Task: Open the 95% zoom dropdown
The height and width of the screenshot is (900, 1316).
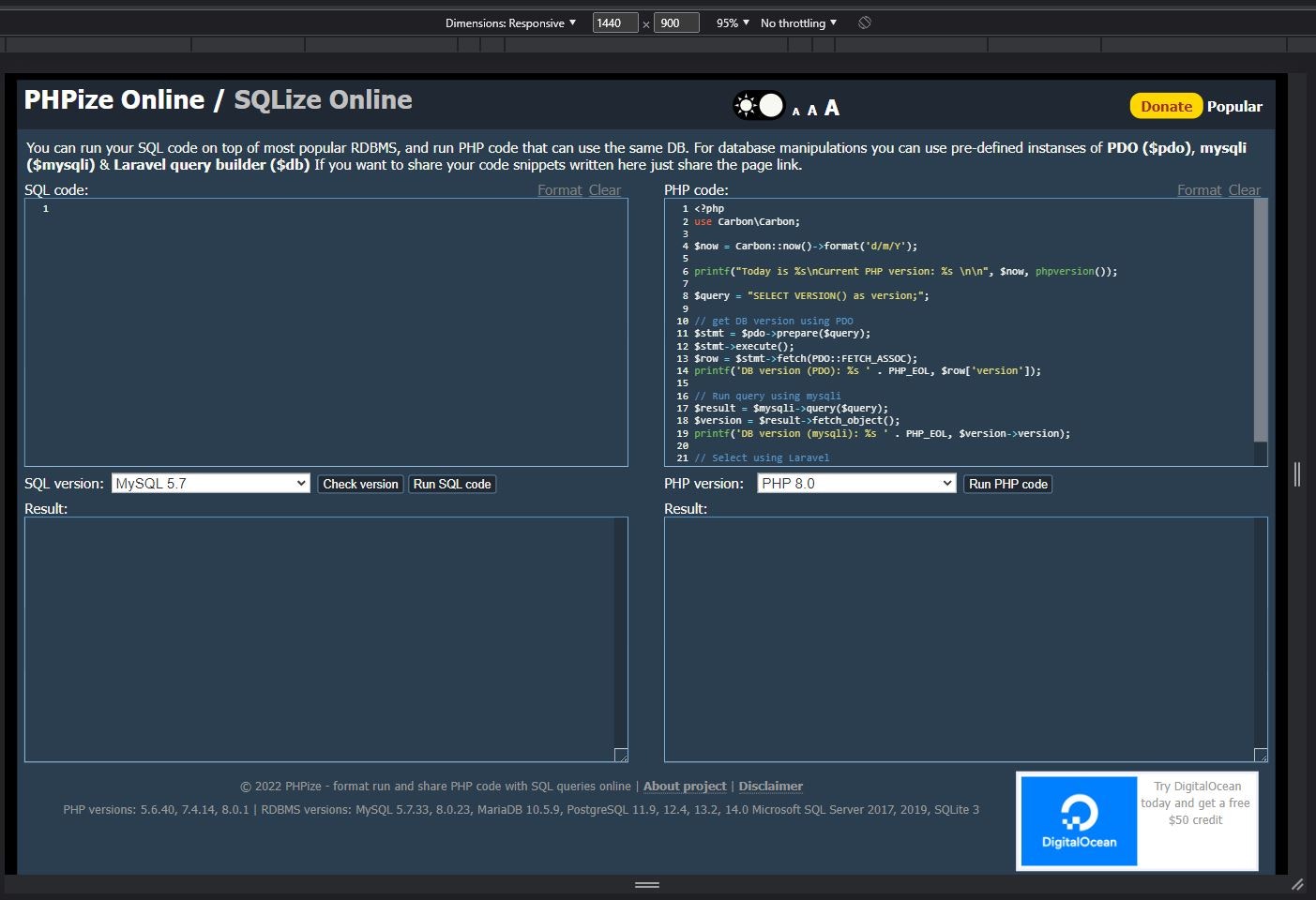Action: click(x=733, y=22)
